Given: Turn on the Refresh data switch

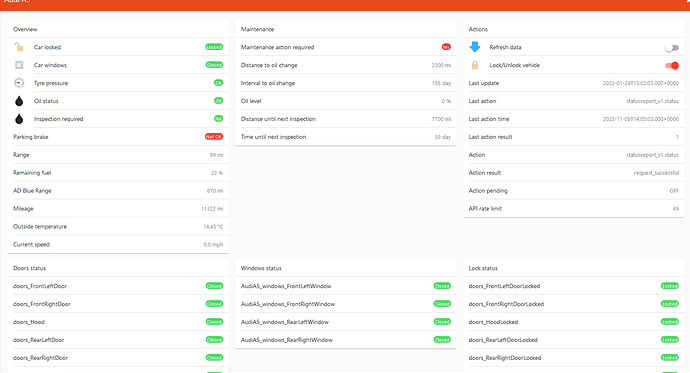Looking at the screenshot, I should pos(672,48).
